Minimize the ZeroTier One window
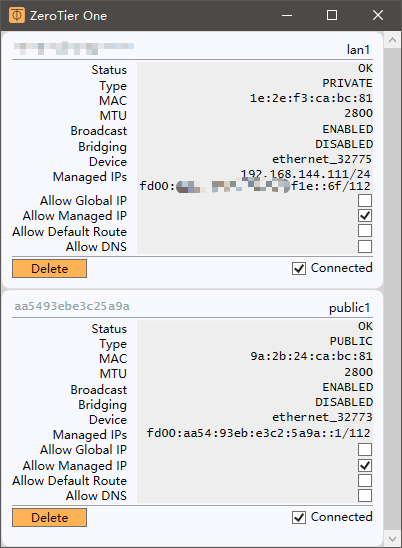The width and height of the screenshot is (402, 548). tap(287, 15)
